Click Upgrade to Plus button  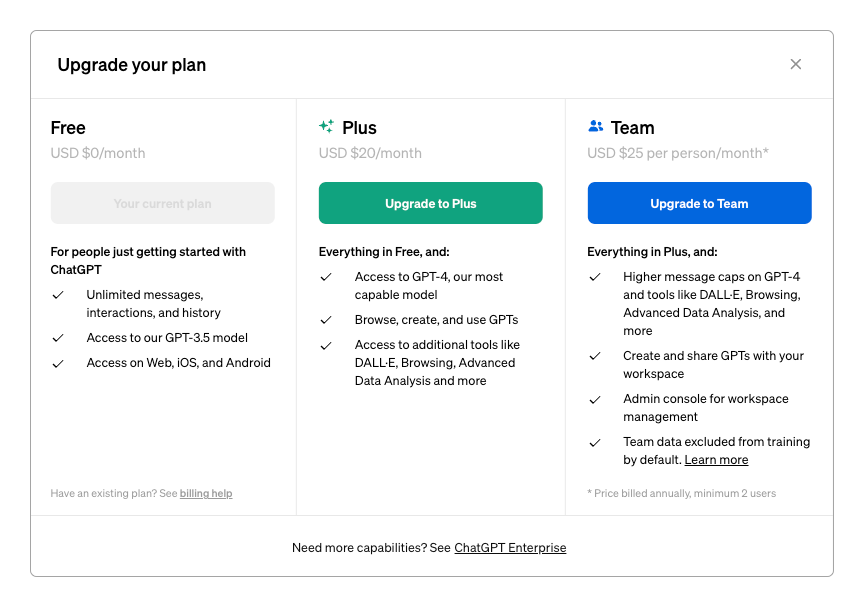pyautogui.click(x=430, y=203)
